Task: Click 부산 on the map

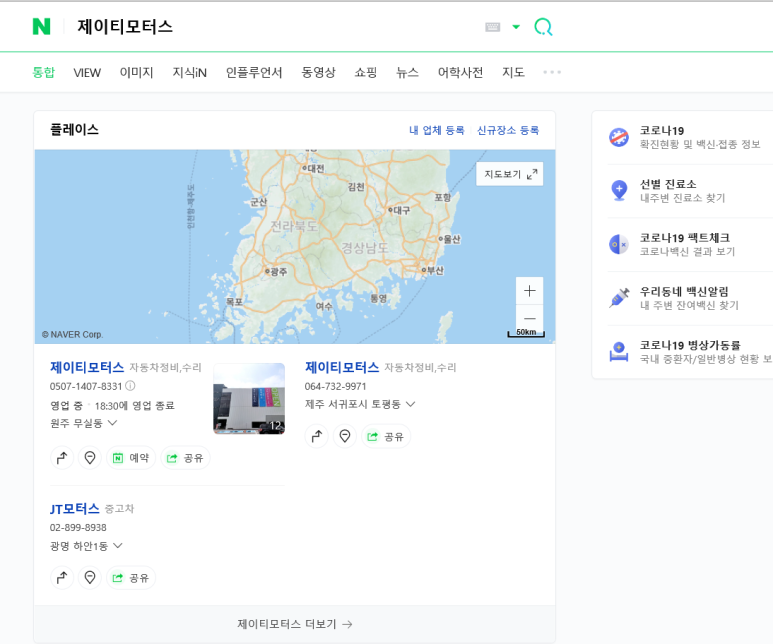Action: click(x=433, y=270)
